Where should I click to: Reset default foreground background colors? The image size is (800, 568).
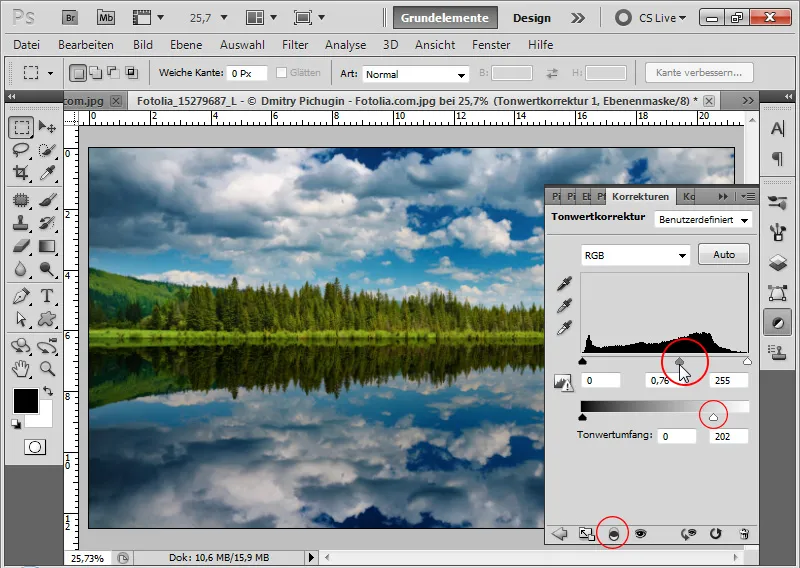click(x=16, y=424)
